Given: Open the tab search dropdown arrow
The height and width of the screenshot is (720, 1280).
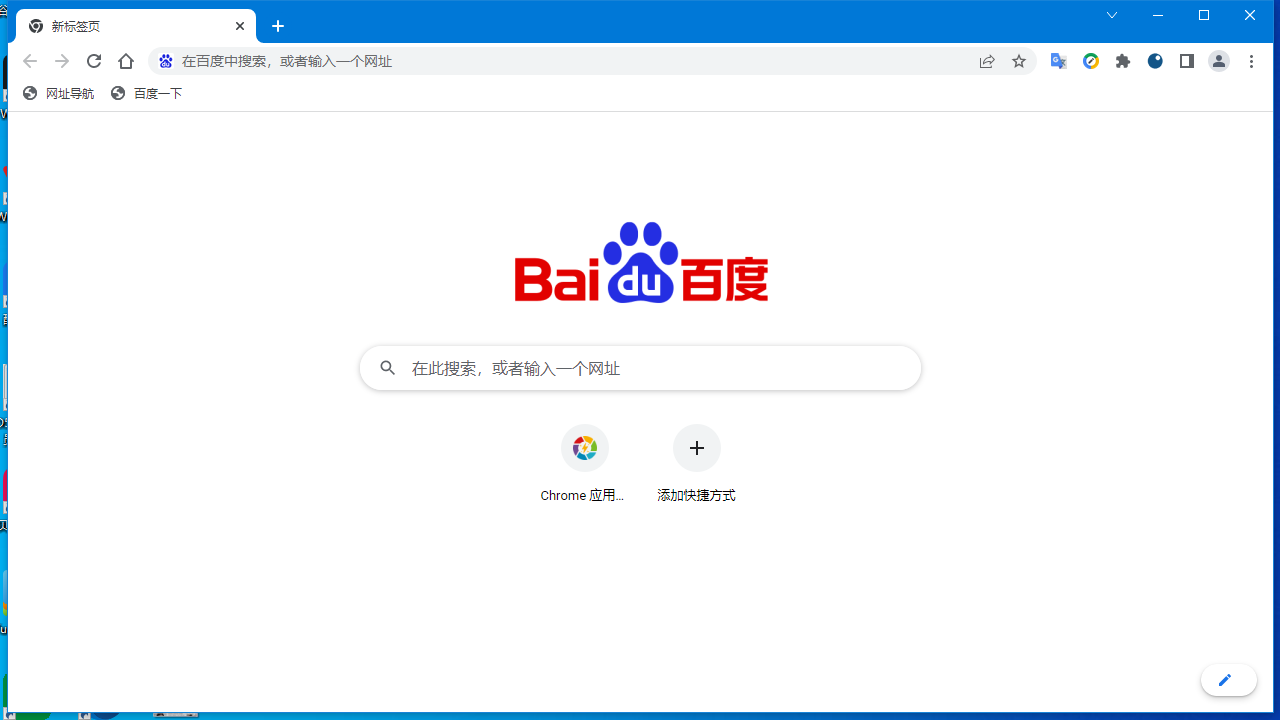Looking at the screenshot, I should [x=1111, y=15].
